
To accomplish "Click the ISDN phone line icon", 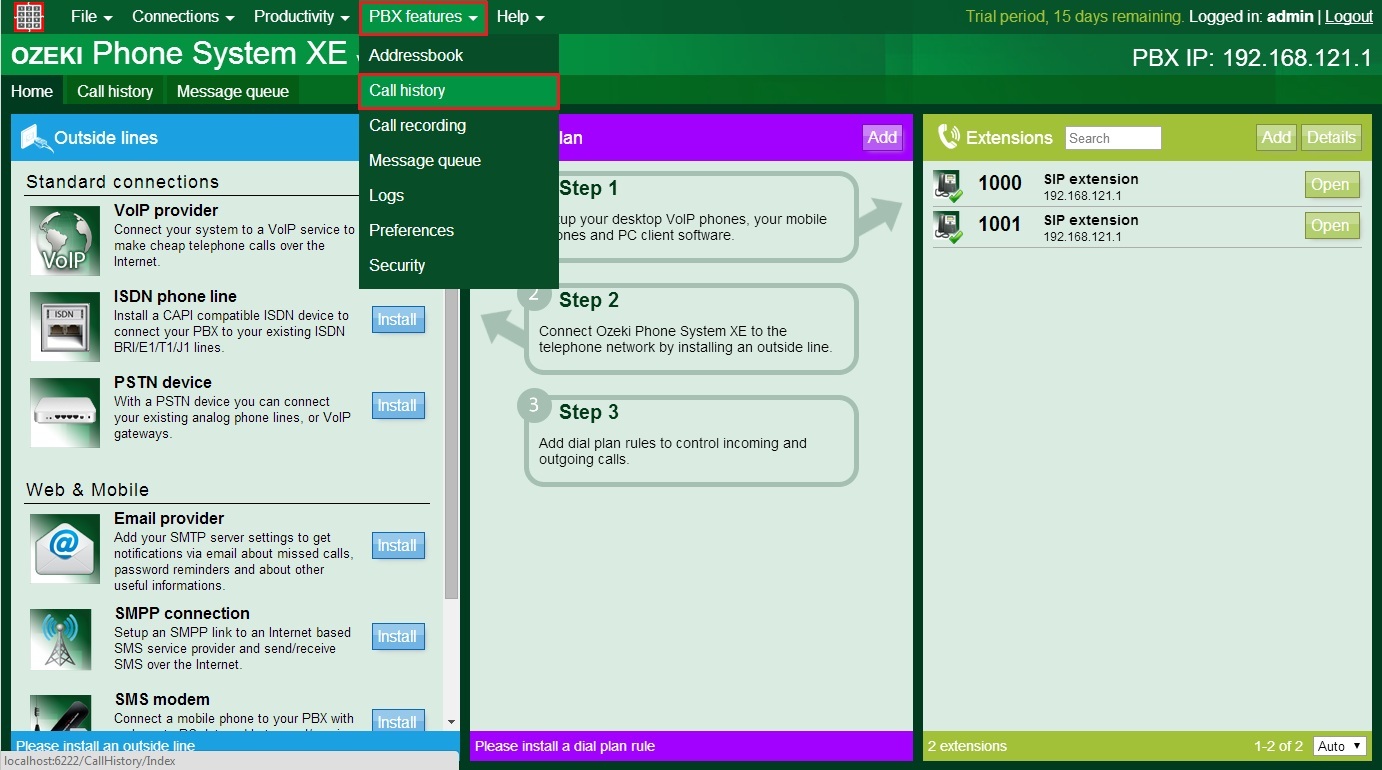I will 65,326.
